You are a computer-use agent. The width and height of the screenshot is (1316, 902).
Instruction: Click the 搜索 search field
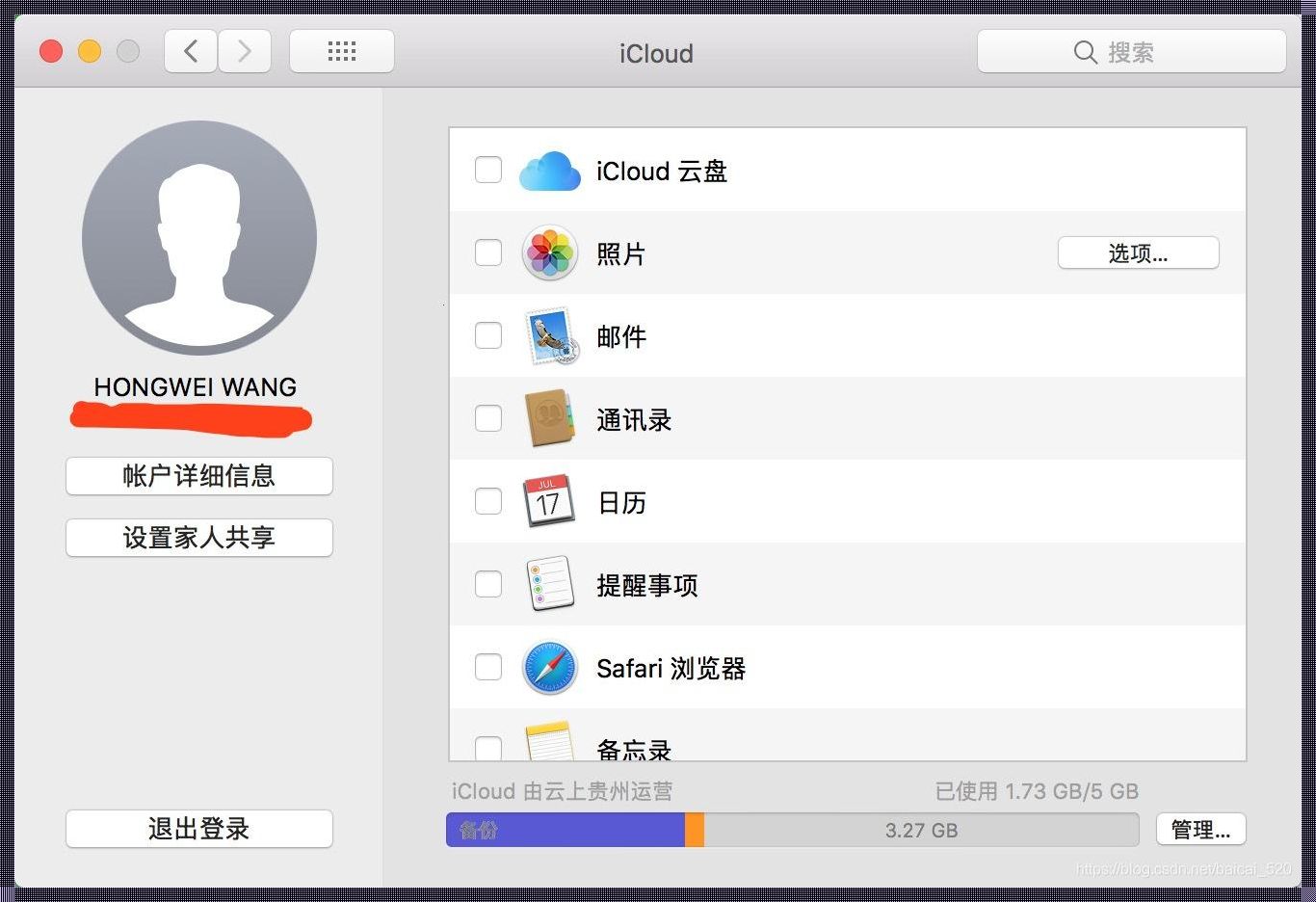(x=1131, y=52)
